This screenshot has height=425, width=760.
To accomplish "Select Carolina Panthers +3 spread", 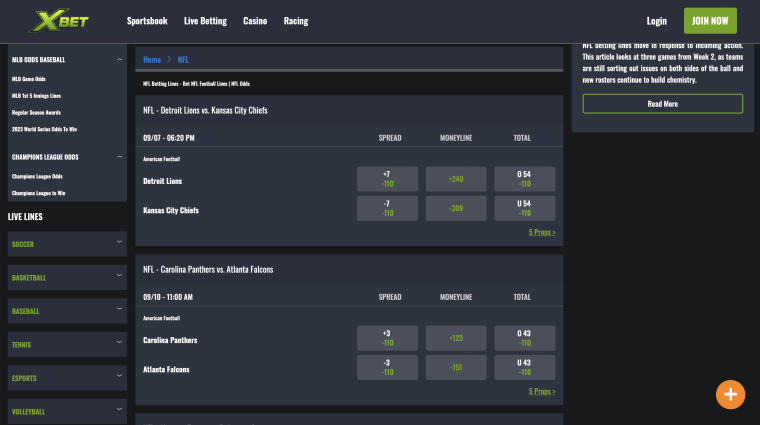I will (x=387, y=338).
